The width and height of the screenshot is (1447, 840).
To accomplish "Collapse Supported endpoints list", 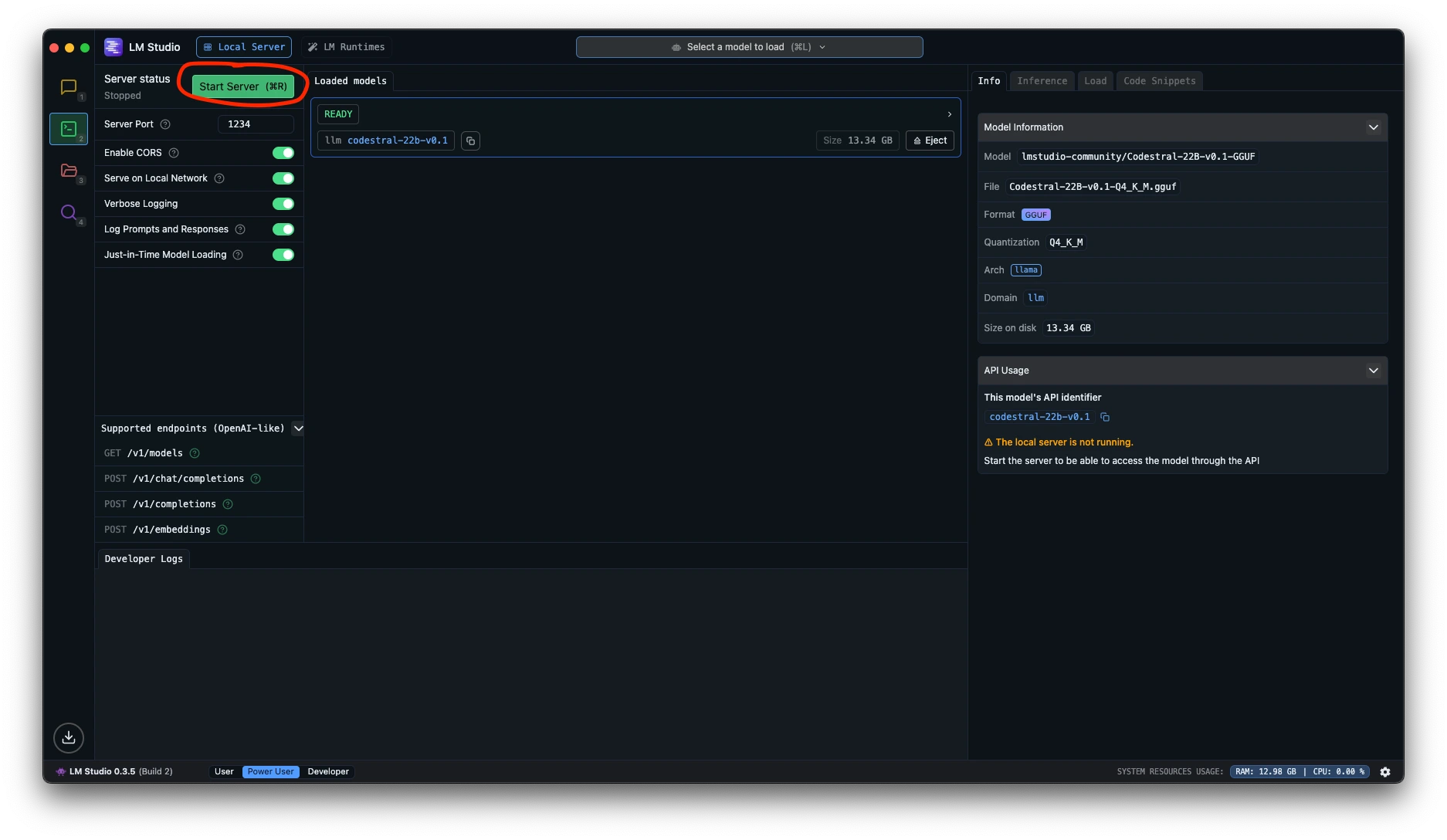I will (x=298, y=428).
